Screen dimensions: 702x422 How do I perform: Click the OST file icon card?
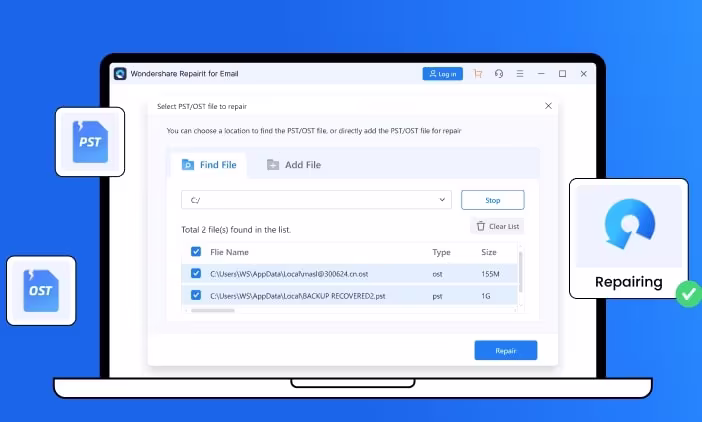41,290
